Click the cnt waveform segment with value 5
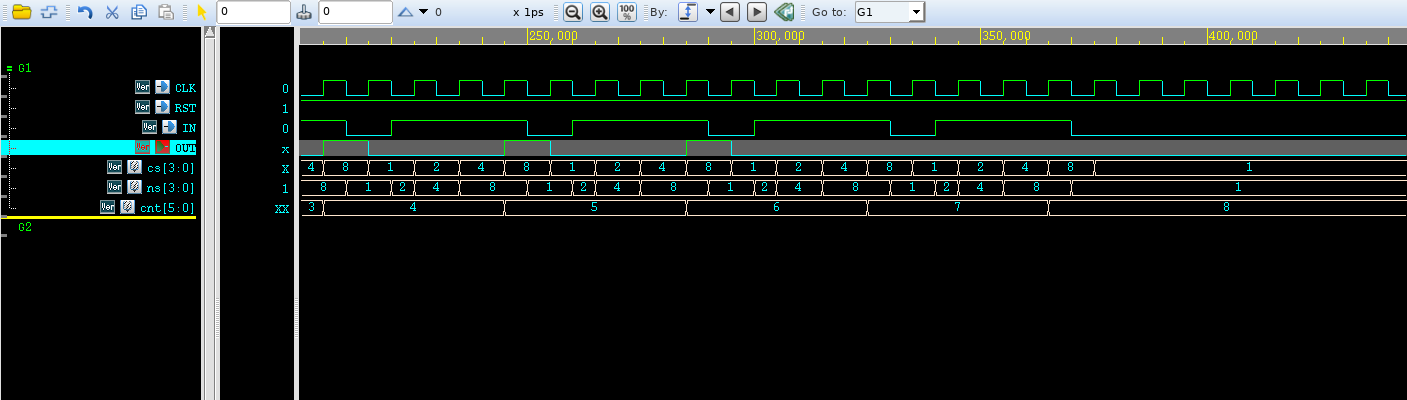The image size is (1407, 400). pos(595,208)
